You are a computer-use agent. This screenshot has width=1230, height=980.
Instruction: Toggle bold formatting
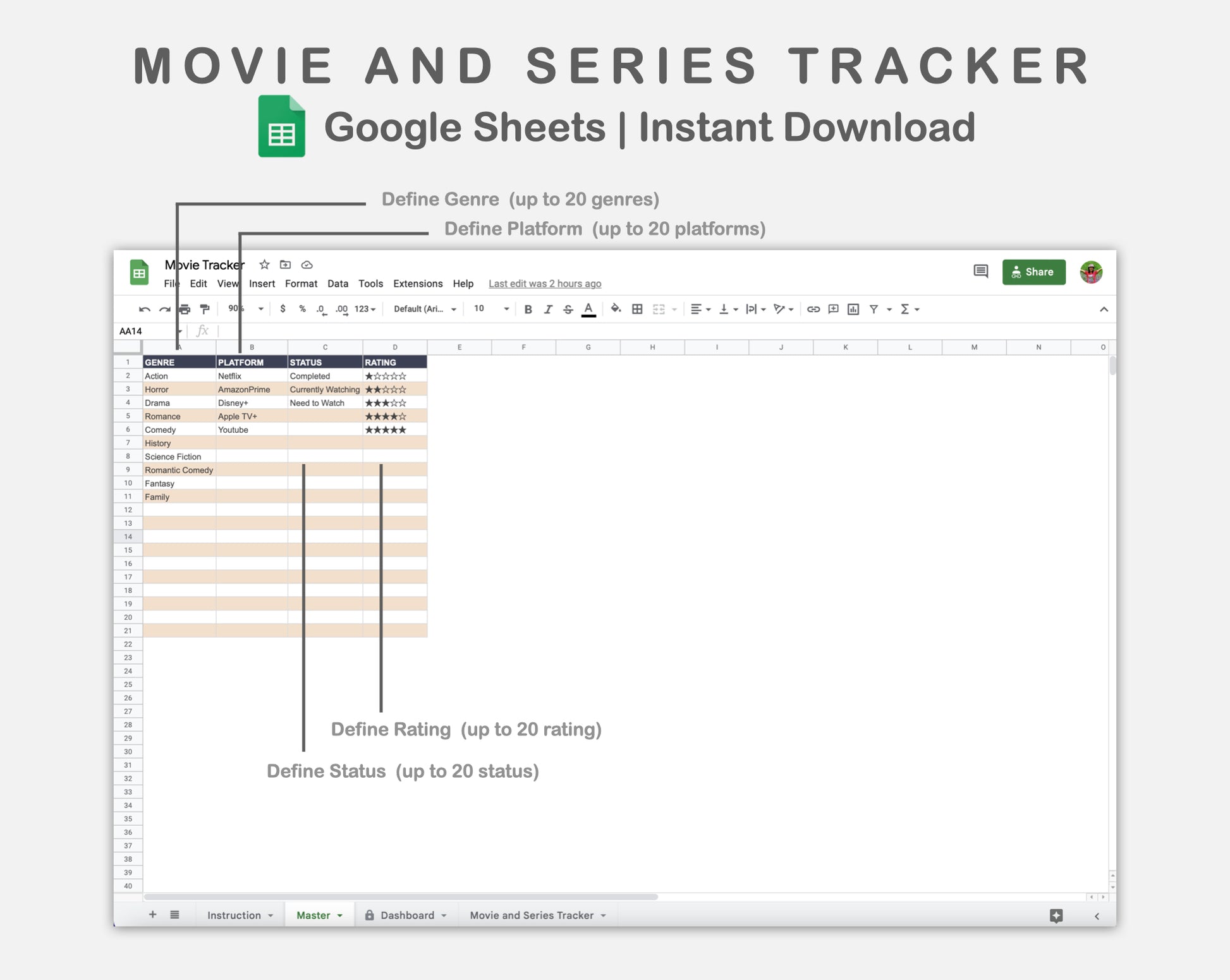pos(528,309)
